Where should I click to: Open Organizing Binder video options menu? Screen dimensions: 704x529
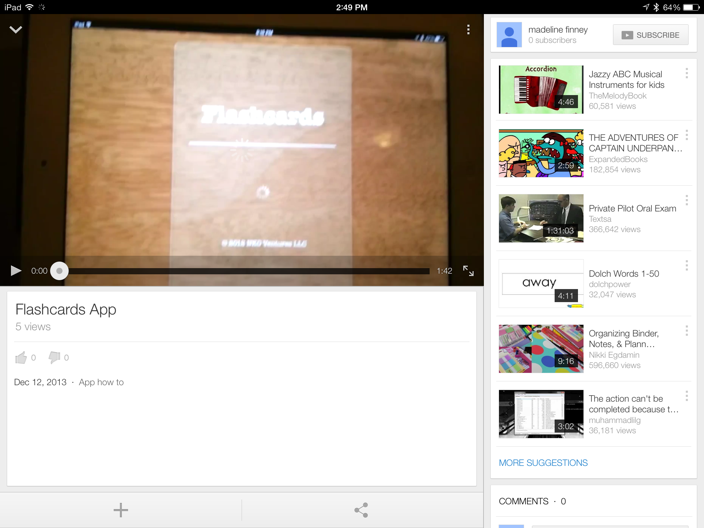coord(687,331)
